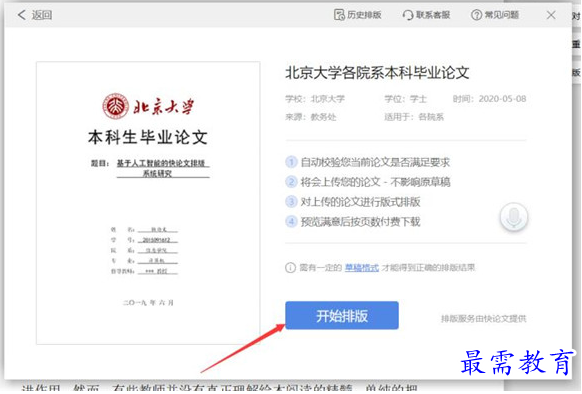This screenshot has width=582, height=394.
Task: Select the thesis cover page thumbnail
Action: click(148, 203)
